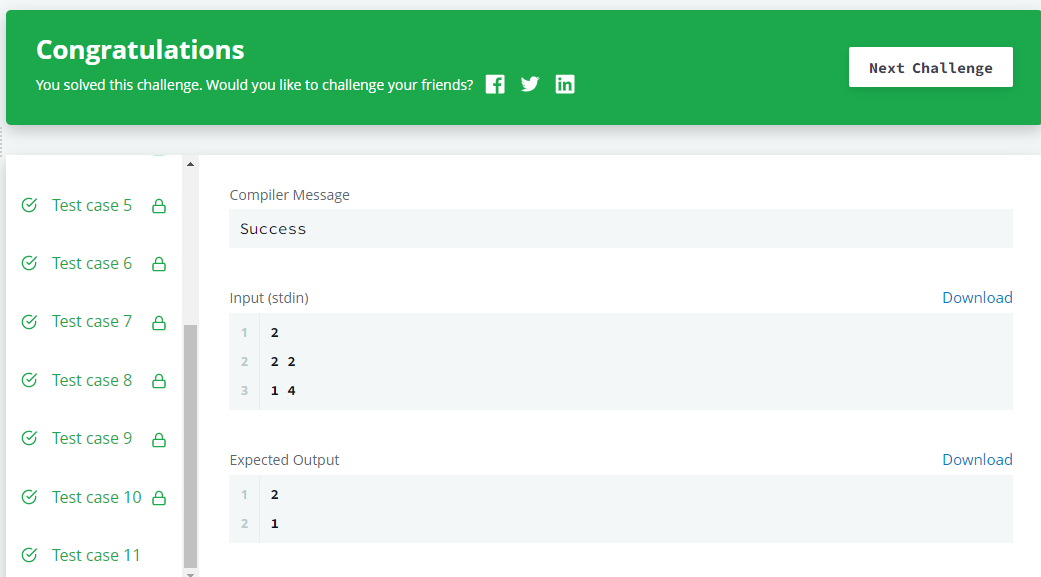Image resolution: width=1041 pixels, height=577 pixels.
Task: Click passed checkmark of Test case 7
Action: point(29,322)
